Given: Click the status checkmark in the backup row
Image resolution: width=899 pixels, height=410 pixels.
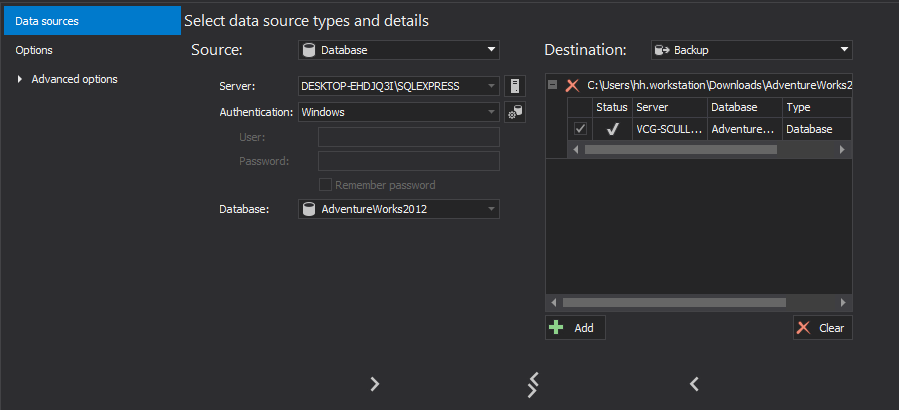Looking at the screenshot, I should click(x=612, y=129).
